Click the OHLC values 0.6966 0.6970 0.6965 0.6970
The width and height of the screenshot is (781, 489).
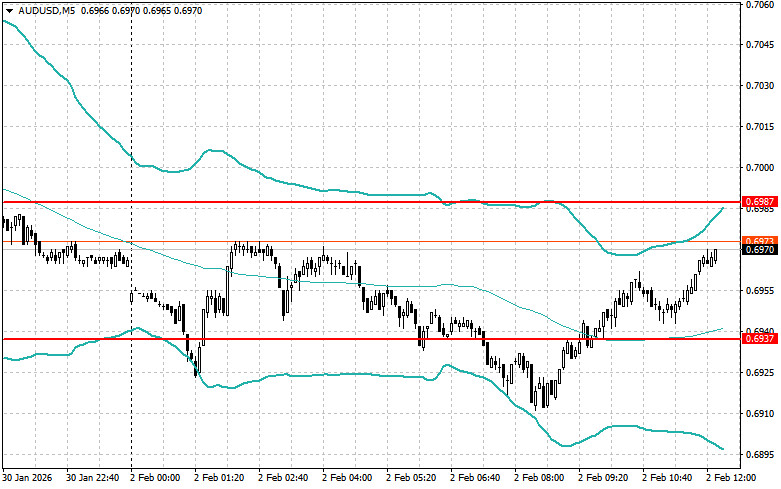point(141,10)
